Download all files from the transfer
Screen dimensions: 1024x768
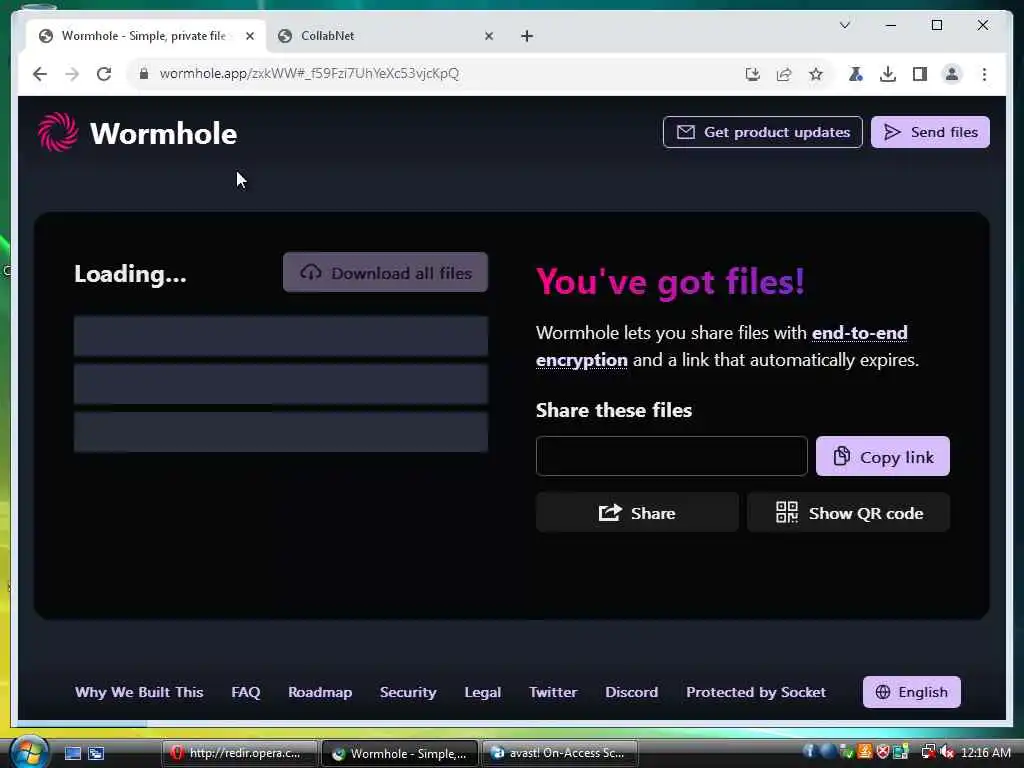tap(385, 272)
